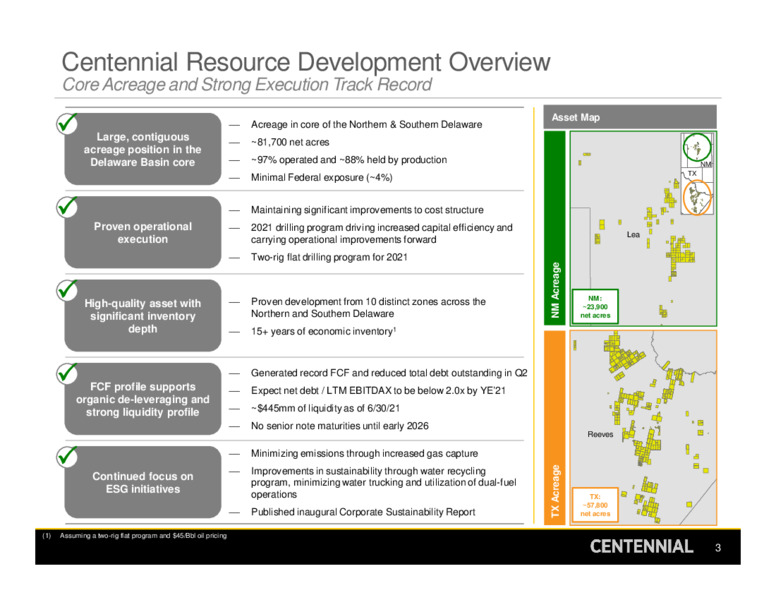Click 'No senior note maturities until early 2026'
The height and width of the screenshot is (600, 776).
340,426
